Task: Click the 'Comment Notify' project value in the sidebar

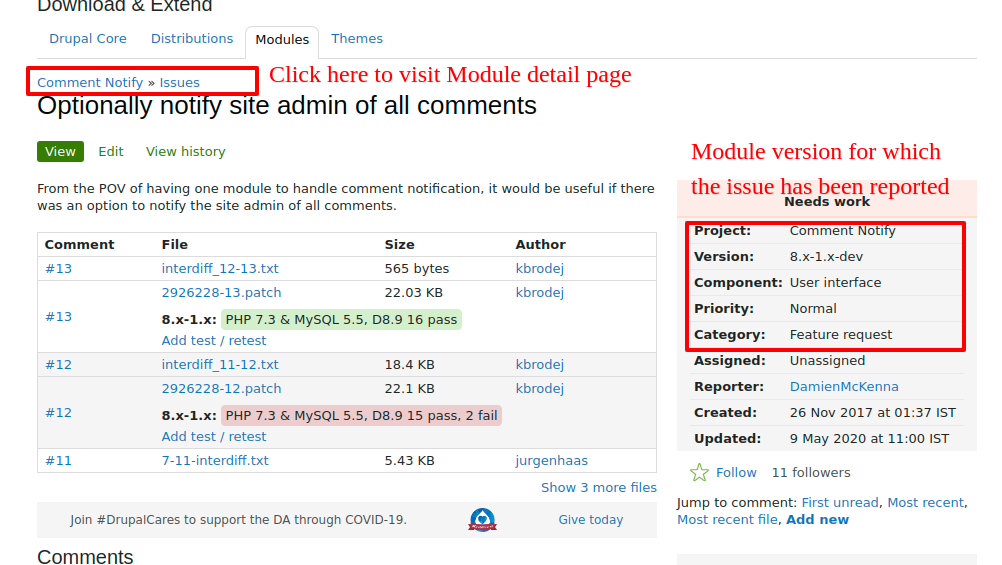Action: coord(842,231)
